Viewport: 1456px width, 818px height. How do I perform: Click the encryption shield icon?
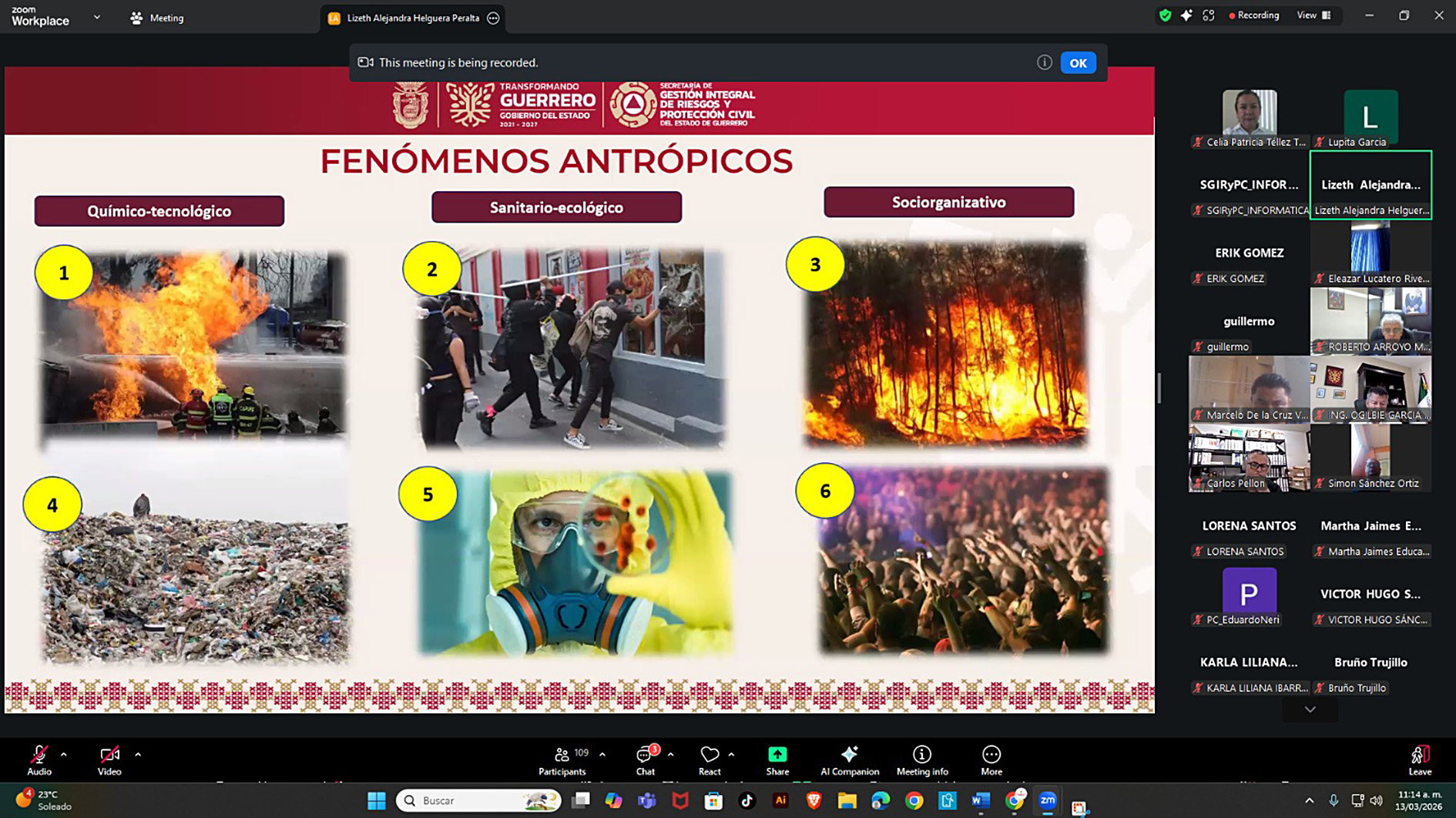click(1165, 15)
